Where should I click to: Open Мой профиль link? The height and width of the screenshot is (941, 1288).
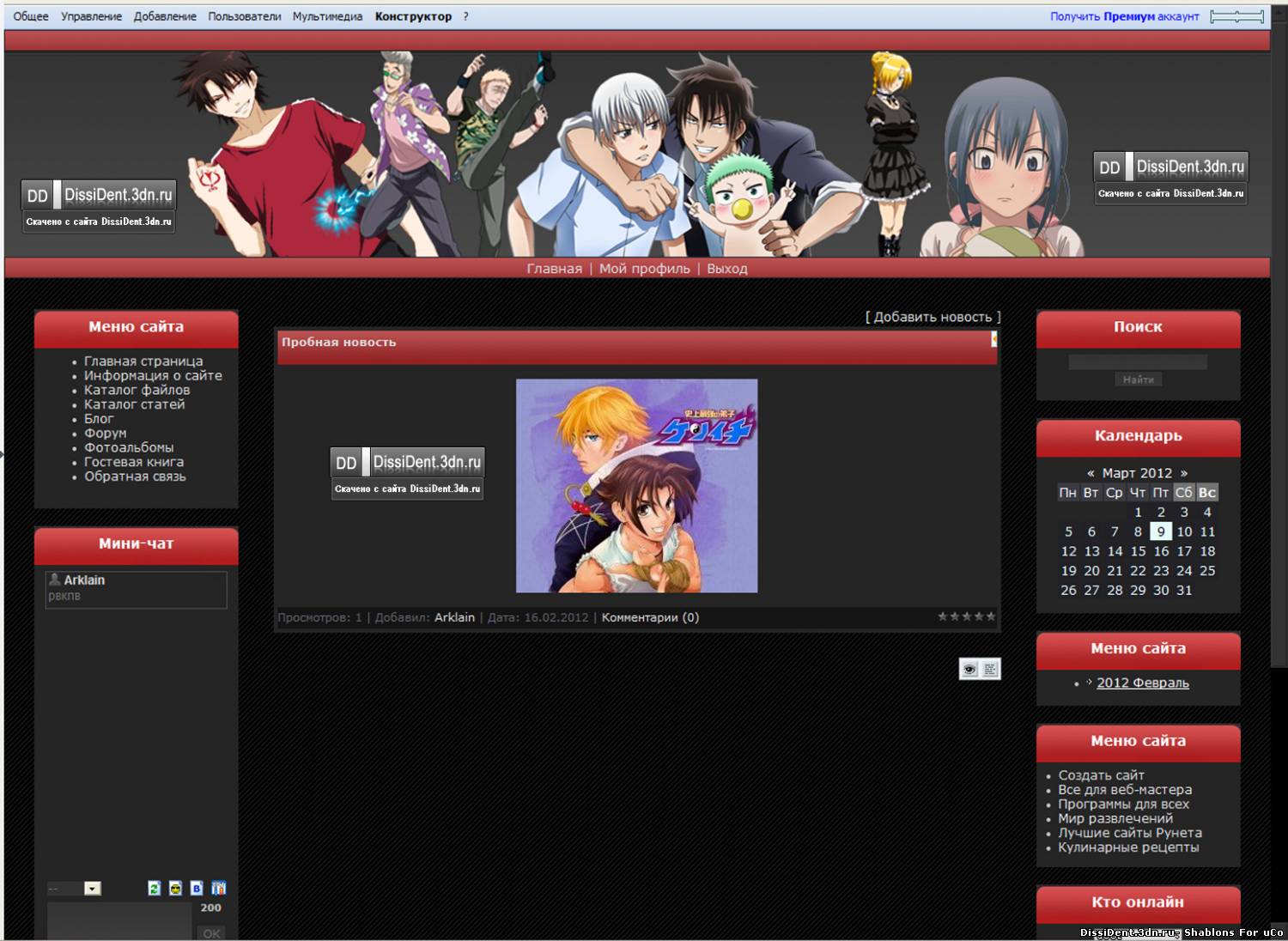[644, 269]
